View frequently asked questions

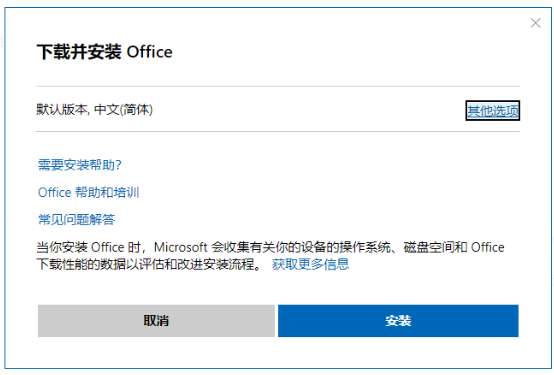(76, 219)
